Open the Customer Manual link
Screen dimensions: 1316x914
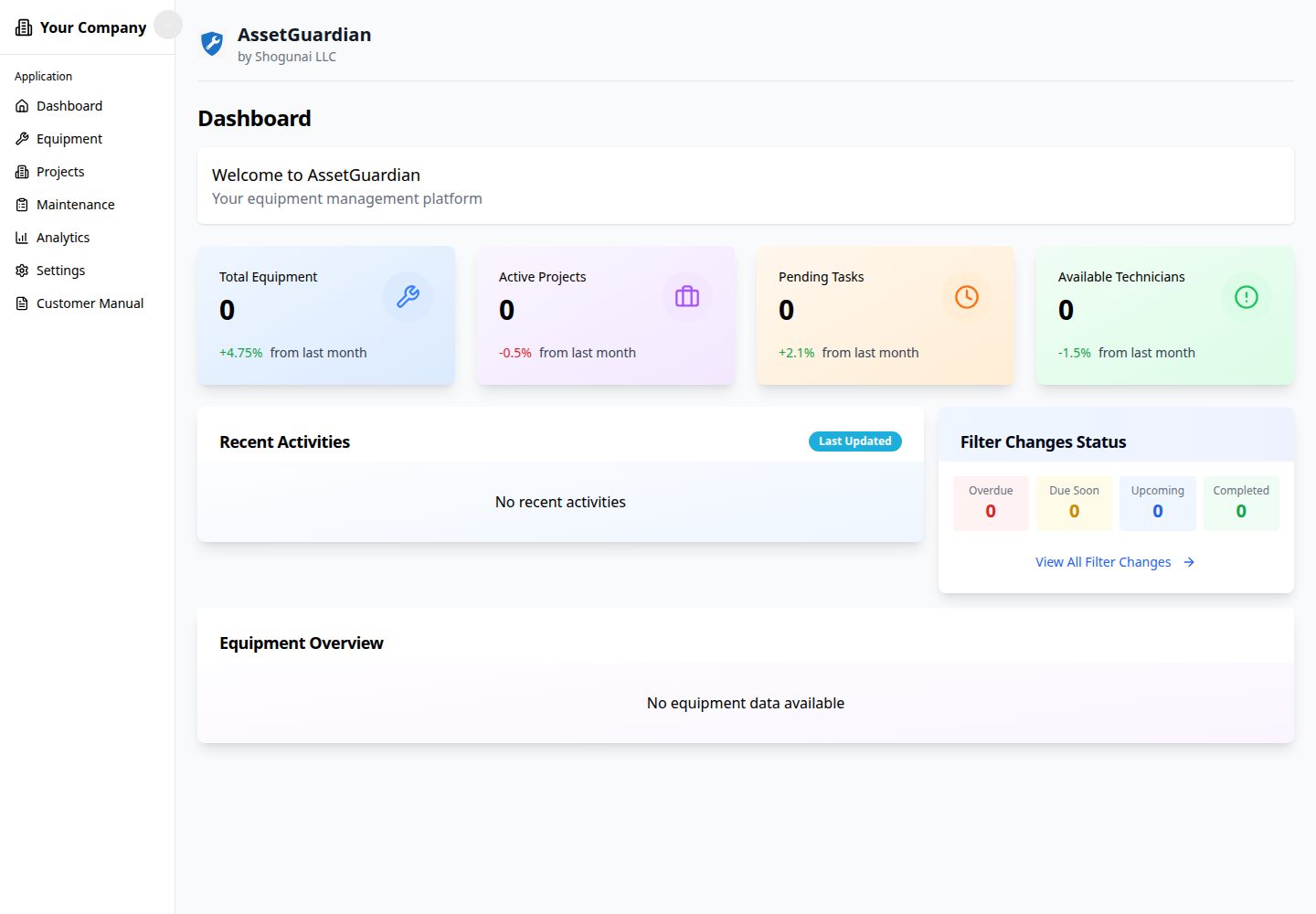[87, 303]
